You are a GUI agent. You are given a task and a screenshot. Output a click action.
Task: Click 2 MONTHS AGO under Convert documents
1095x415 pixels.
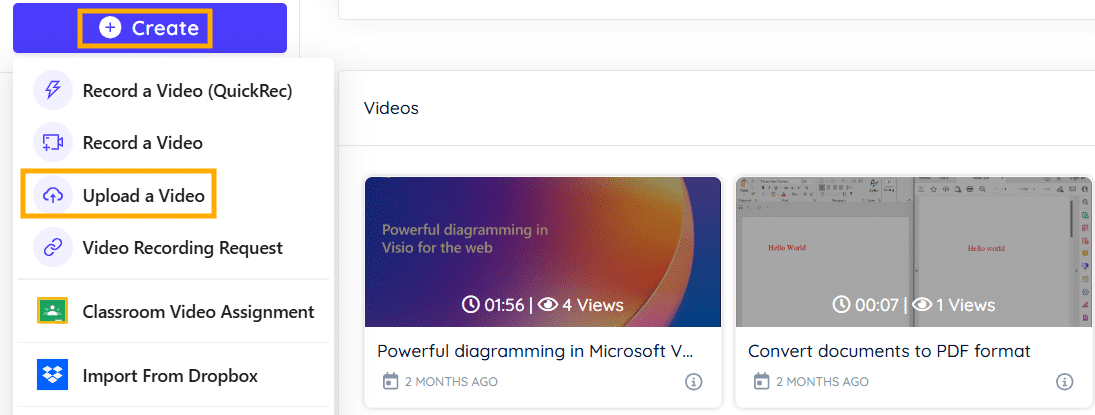pyautogui.click(x=822, y=382)
